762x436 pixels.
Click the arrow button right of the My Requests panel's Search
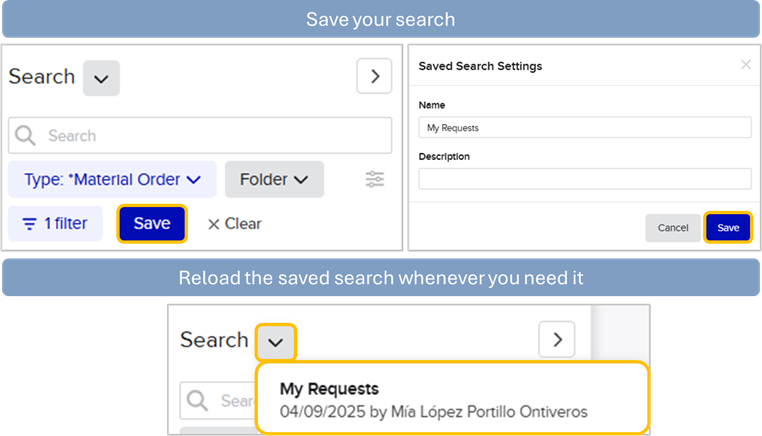(557, 340)
